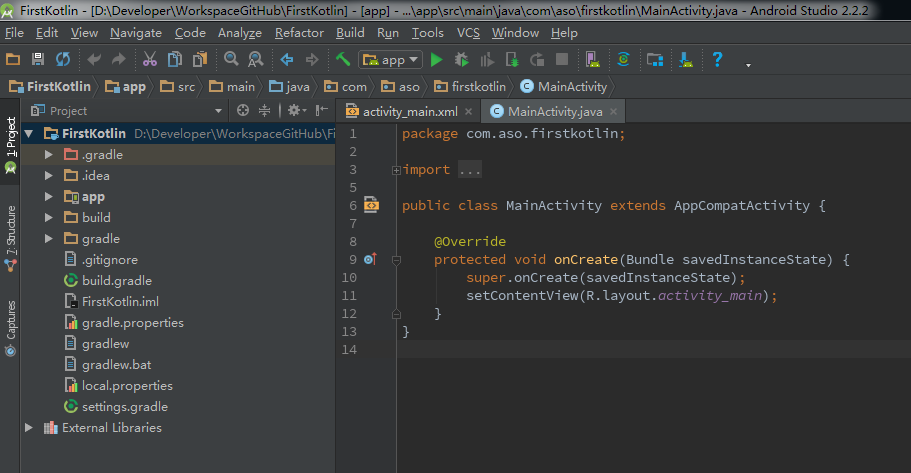This screenshot has width=911, height=473.
Task: Click the Synchronize icon
Action: [63, 59]
